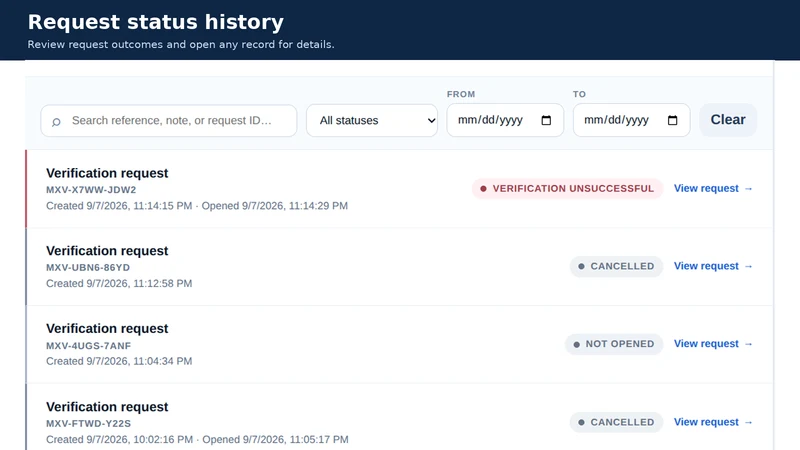Select request ID MXV-FTWD-Y22S text
The height and width of the screenshot is (450, 800).
pyautogui.click(x=88, y=423)
